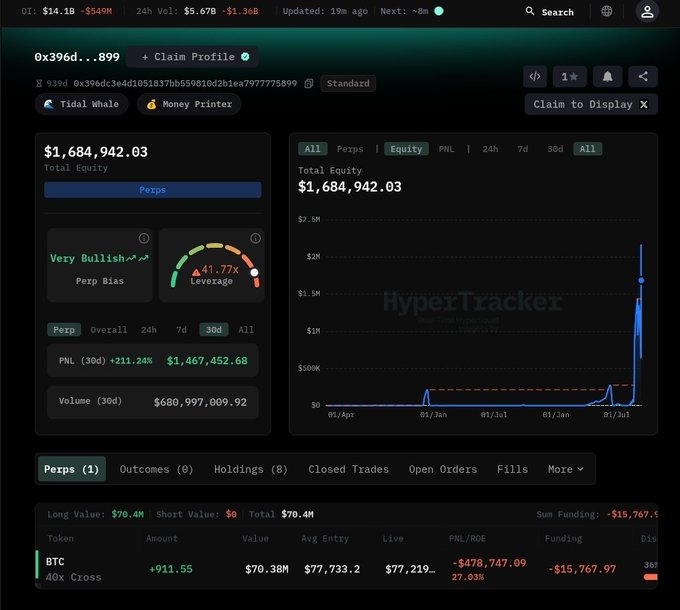Show info for Perp Bias card
Viewport: 680px width, 610px height.
click(x=144, y=238)
